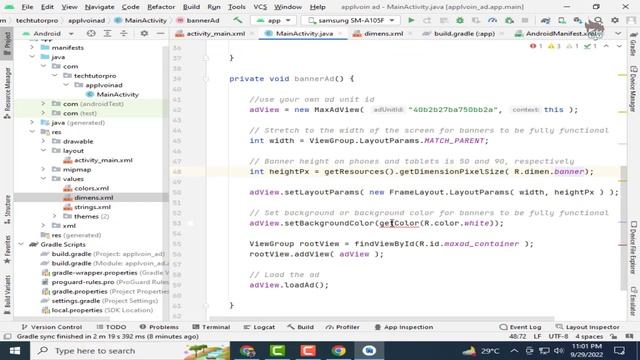The height and width of the screenshot is (360, 640).
Task: Select dimens.xml in project tree
Action: point(93,198)
